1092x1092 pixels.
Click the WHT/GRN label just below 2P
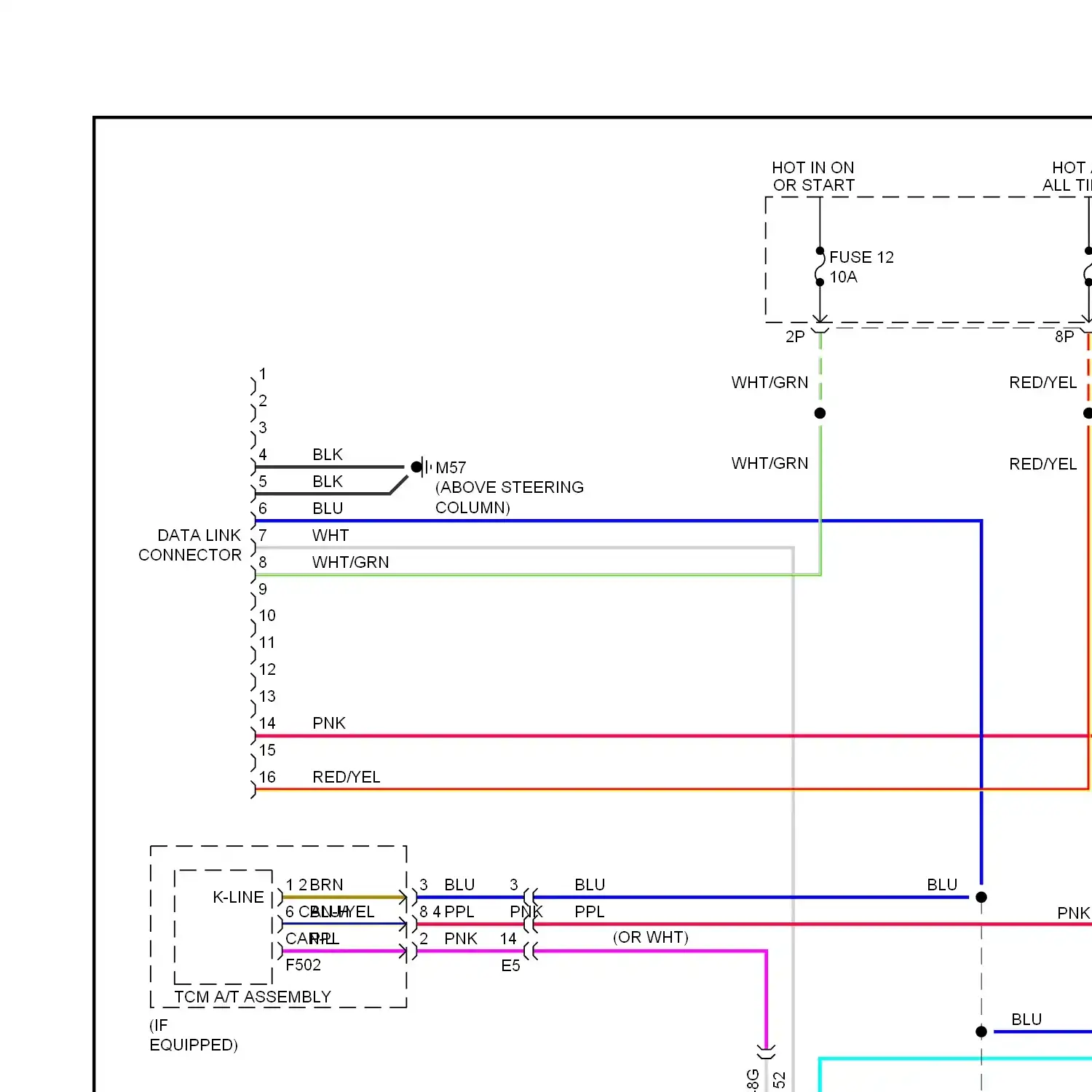769,382
